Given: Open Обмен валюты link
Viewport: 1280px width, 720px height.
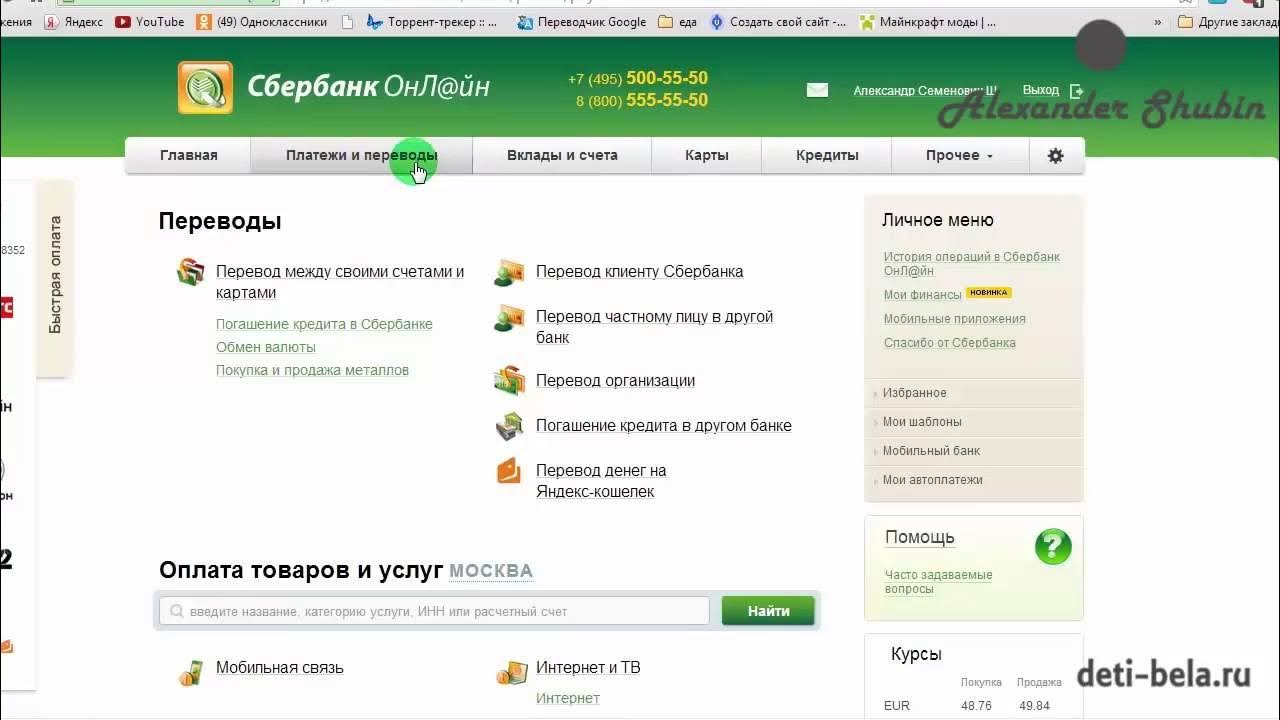Looking at the screenshot, I should point(266,347).
